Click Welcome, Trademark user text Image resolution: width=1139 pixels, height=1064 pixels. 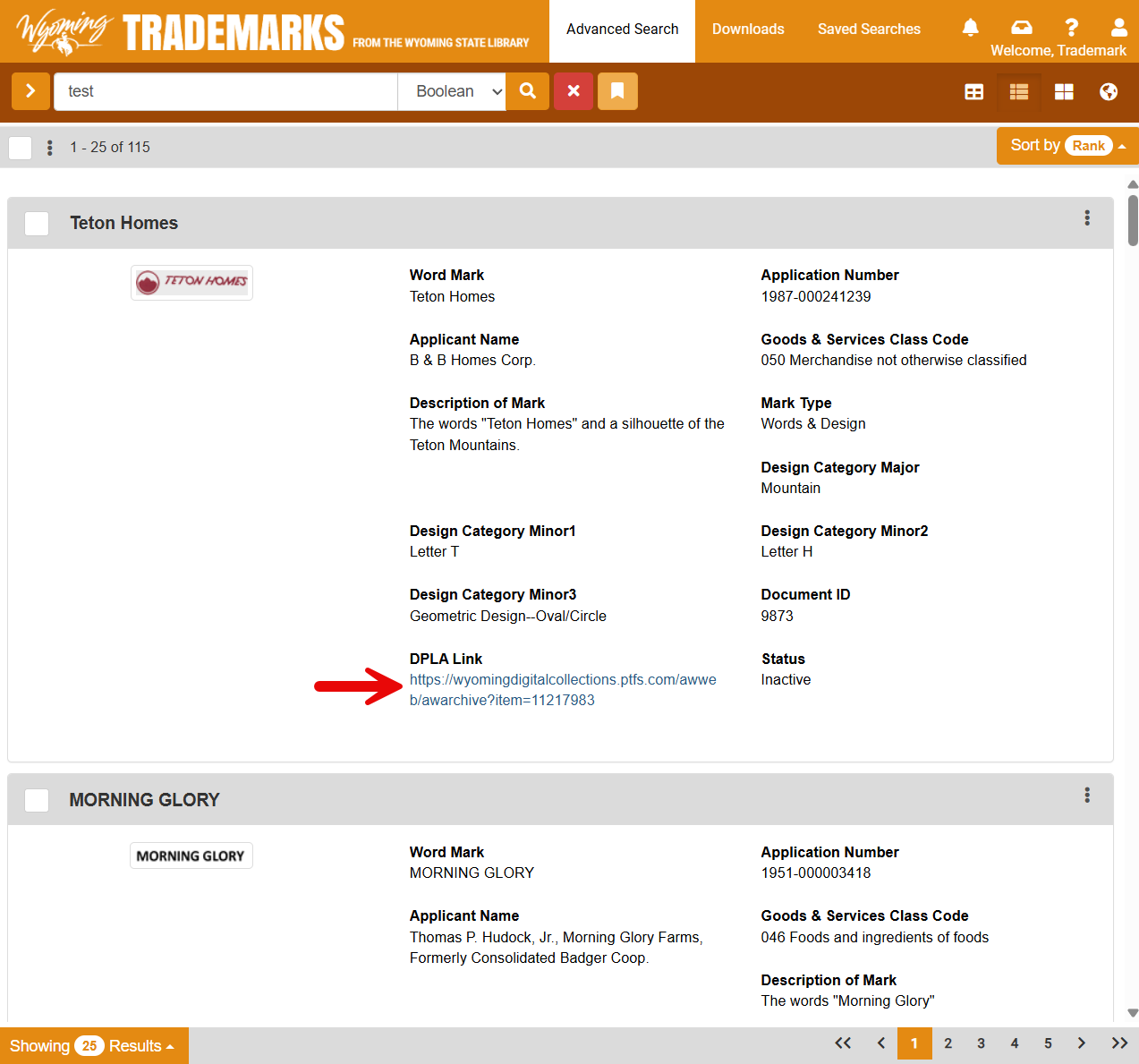click(x=1058, y=51)
